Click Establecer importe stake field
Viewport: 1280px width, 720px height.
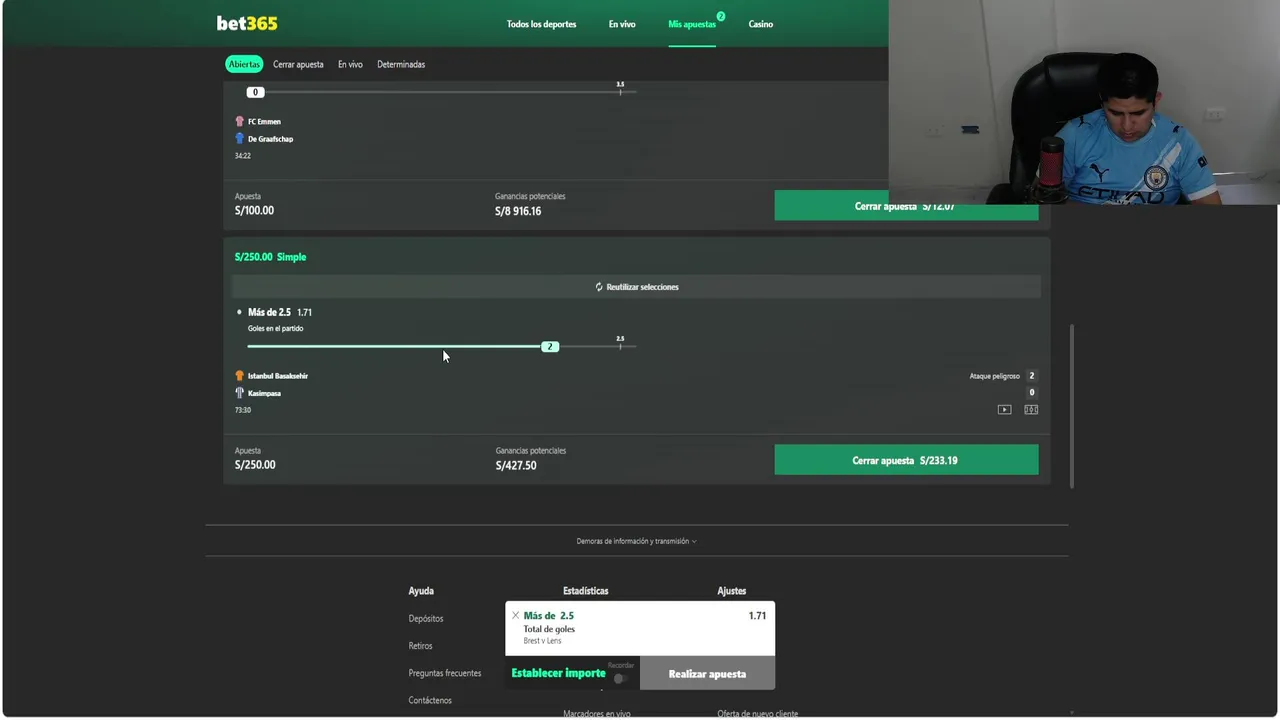[x=558, y=673]
